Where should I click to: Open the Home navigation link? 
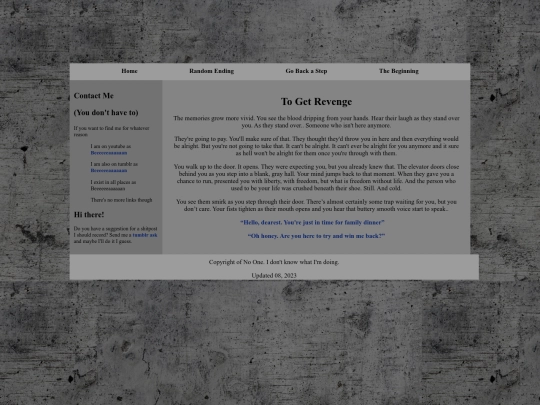pyautogui.click(x=129, y=71)
